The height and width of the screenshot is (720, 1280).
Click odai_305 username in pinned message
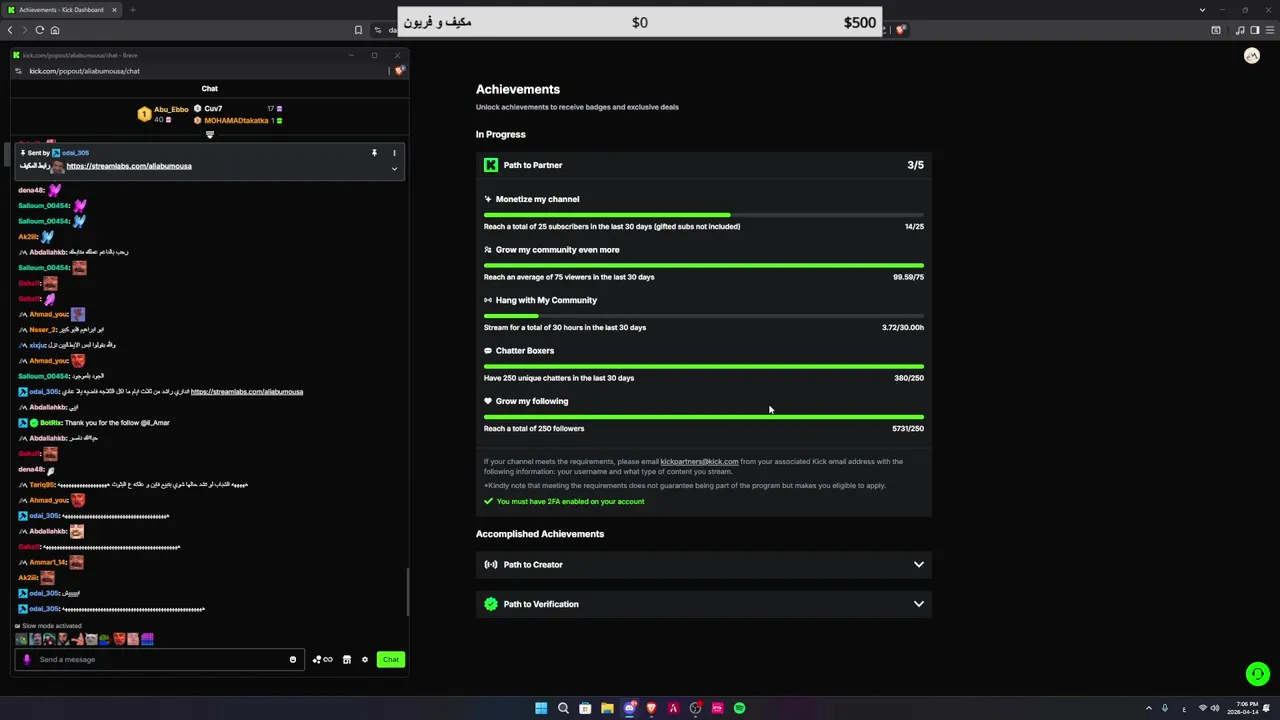(x=76, y=153)
